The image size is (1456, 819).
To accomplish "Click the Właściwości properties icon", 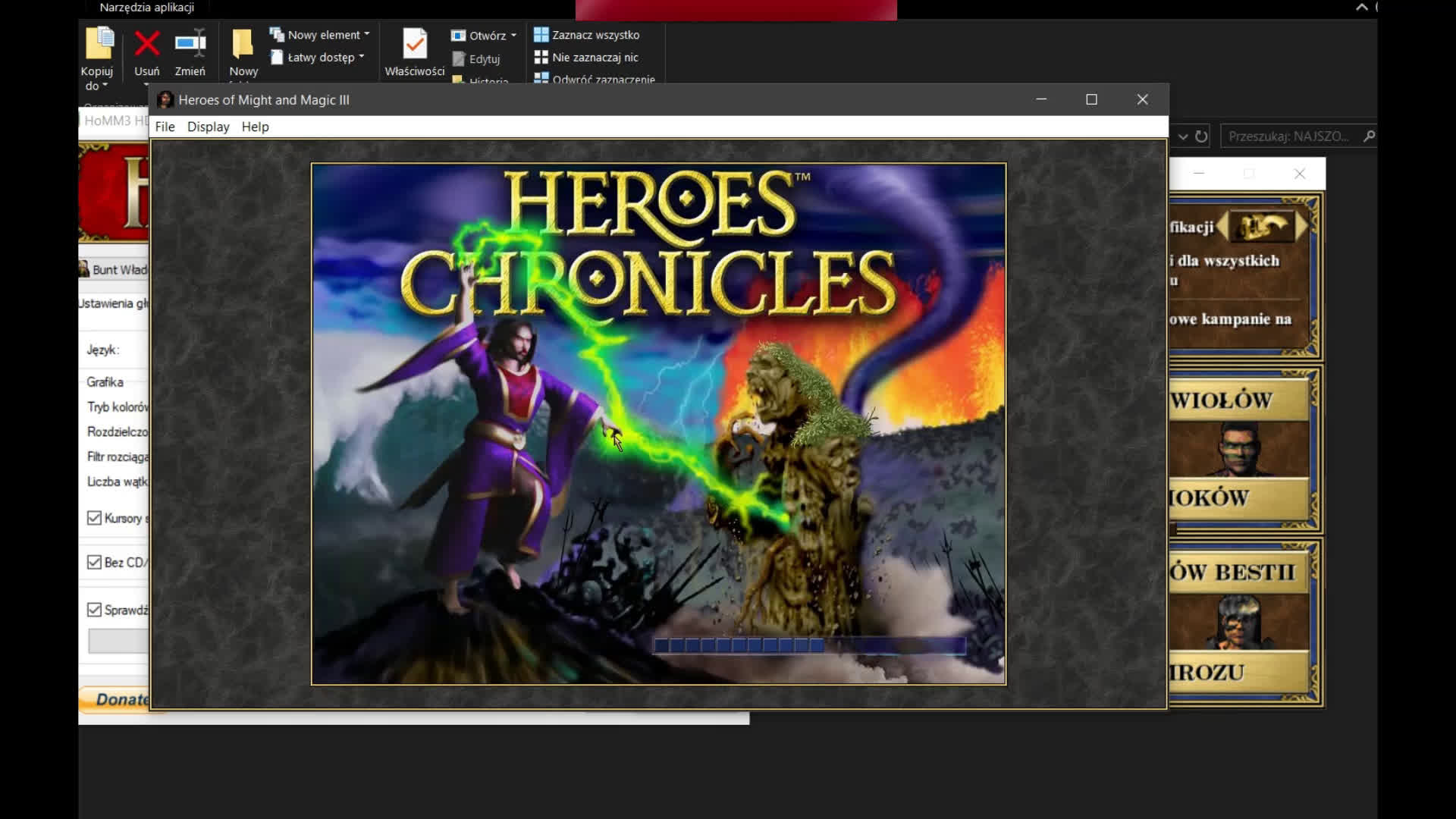I will [415, 44].
